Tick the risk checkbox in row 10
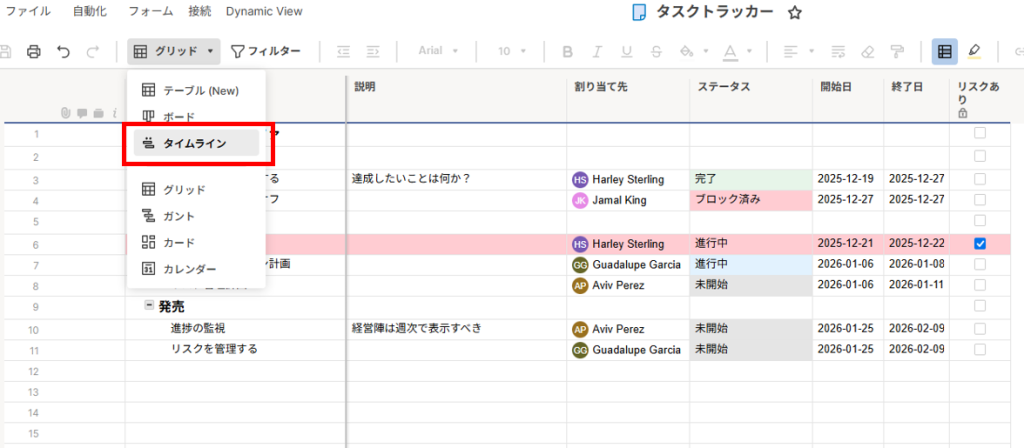 pos(980,328)
